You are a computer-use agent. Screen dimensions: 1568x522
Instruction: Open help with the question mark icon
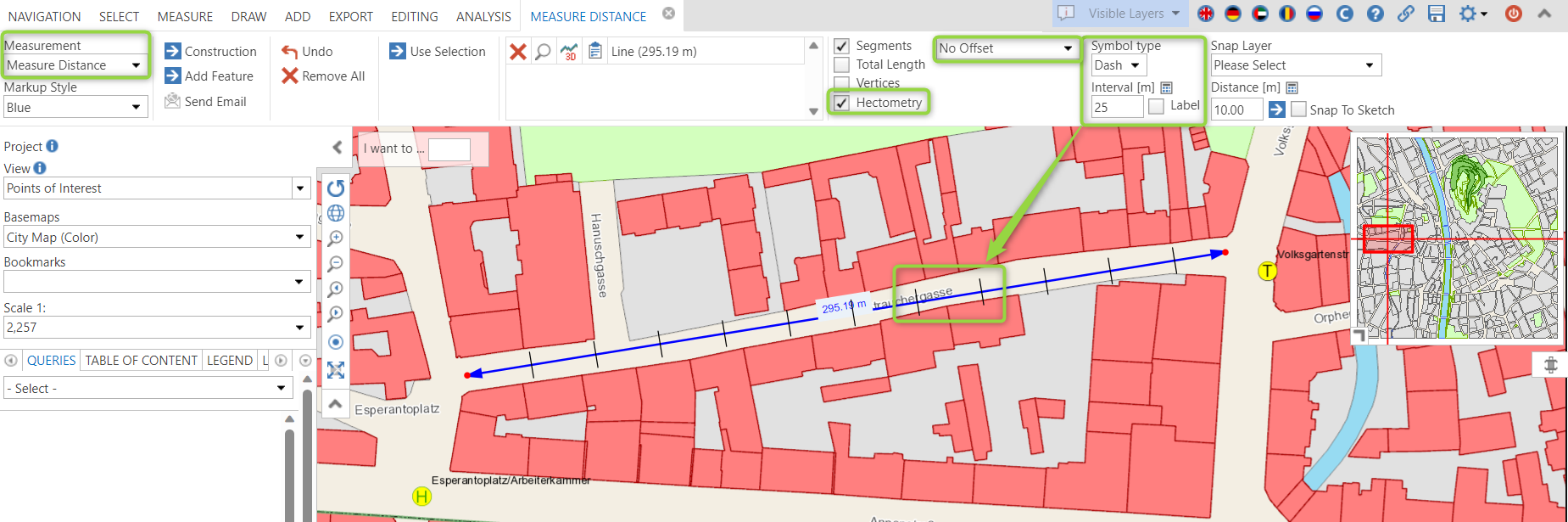[x=1375, y=14]
